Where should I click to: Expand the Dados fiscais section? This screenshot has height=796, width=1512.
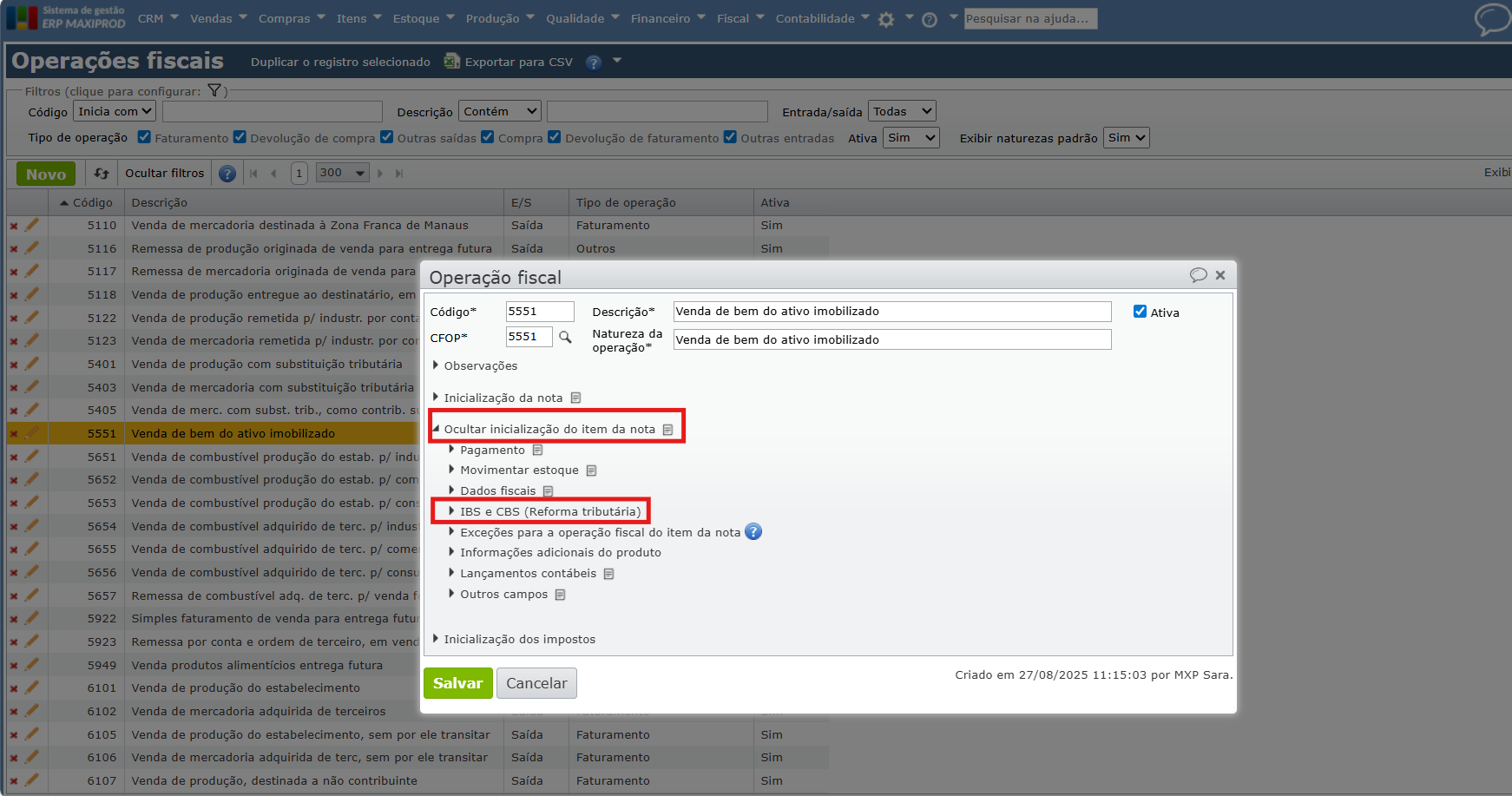(x=492, y=490)
